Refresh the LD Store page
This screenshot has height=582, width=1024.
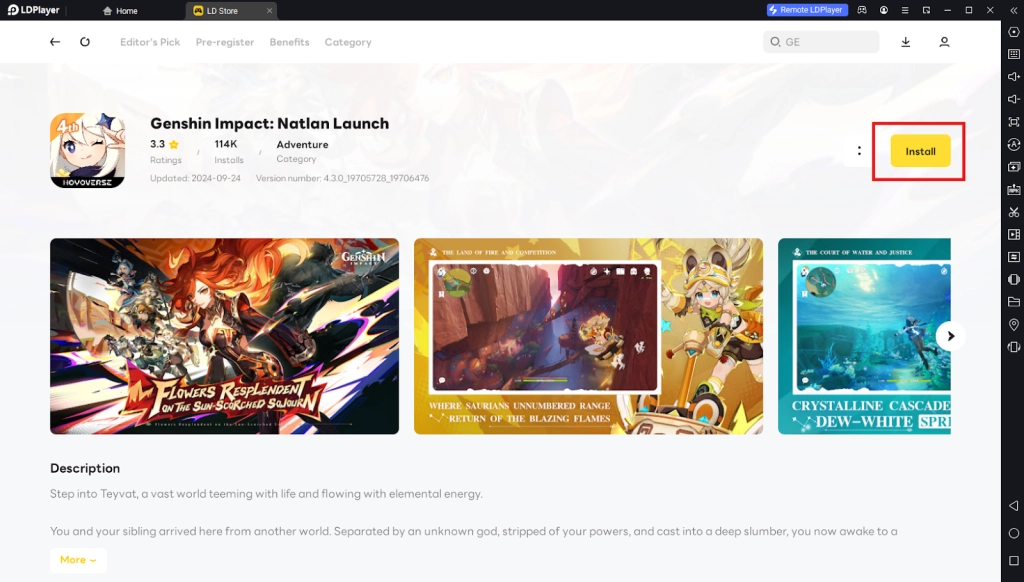pyautogui.click(x=85, y=42)
